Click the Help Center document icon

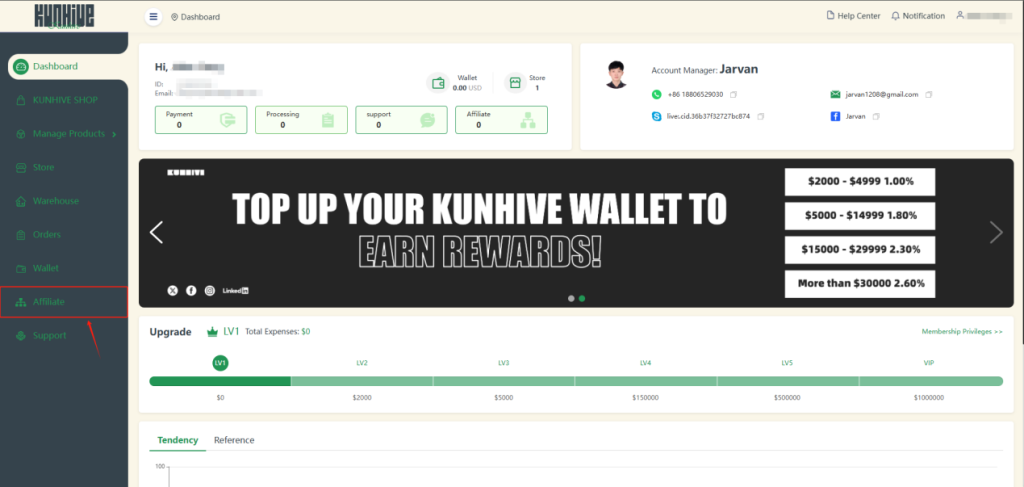[831, 16]
